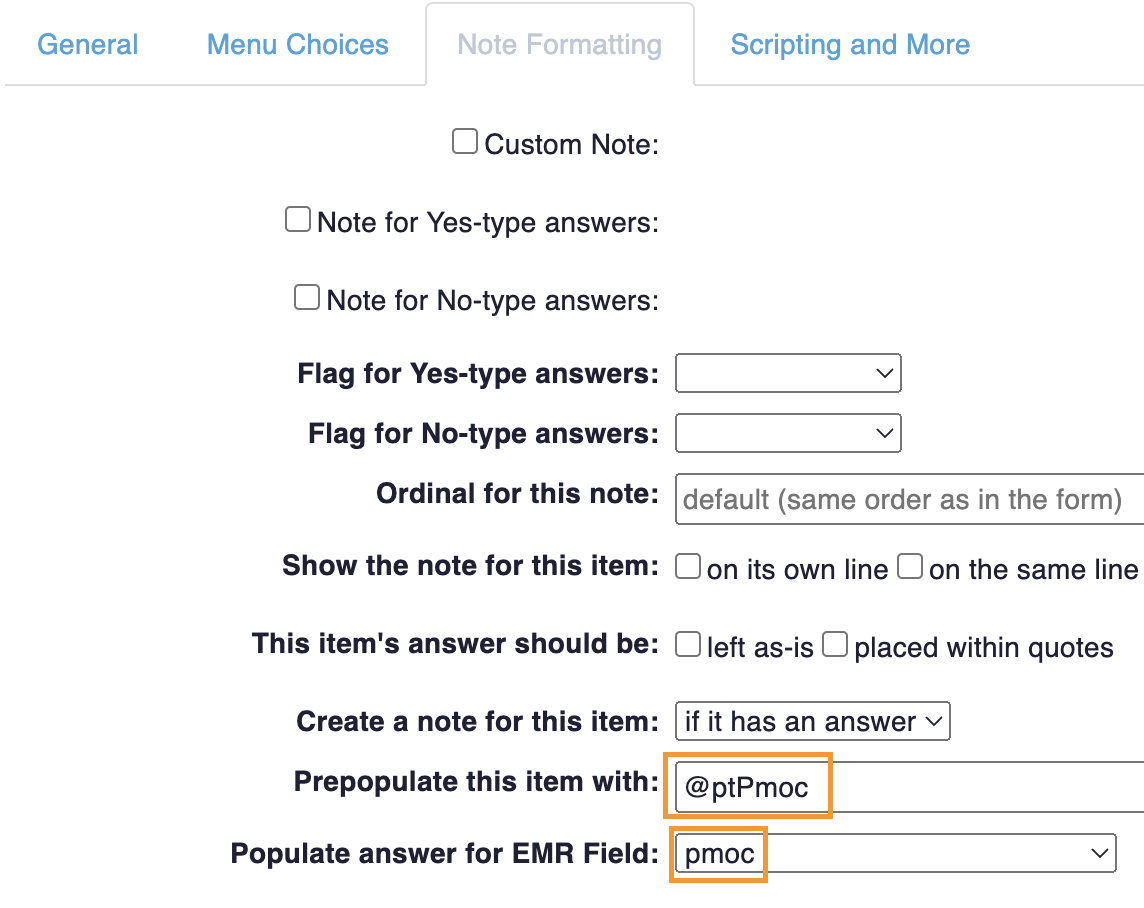This screenshot has width=1144, height=908.
Task: Expand the Flag for No-type answers dropdown
Action: pos(788,434)
